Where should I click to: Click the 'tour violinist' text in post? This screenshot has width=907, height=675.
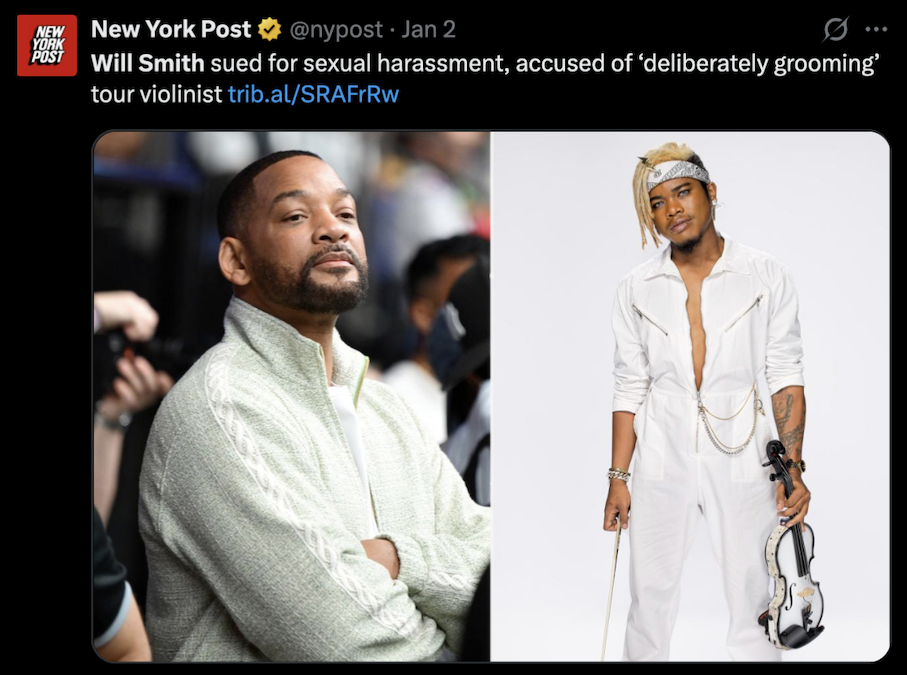coord(156,94)
